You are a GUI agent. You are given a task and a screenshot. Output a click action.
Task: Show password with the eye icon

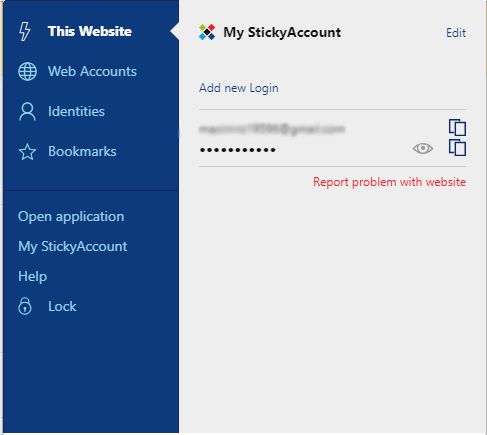pos(423,148)
